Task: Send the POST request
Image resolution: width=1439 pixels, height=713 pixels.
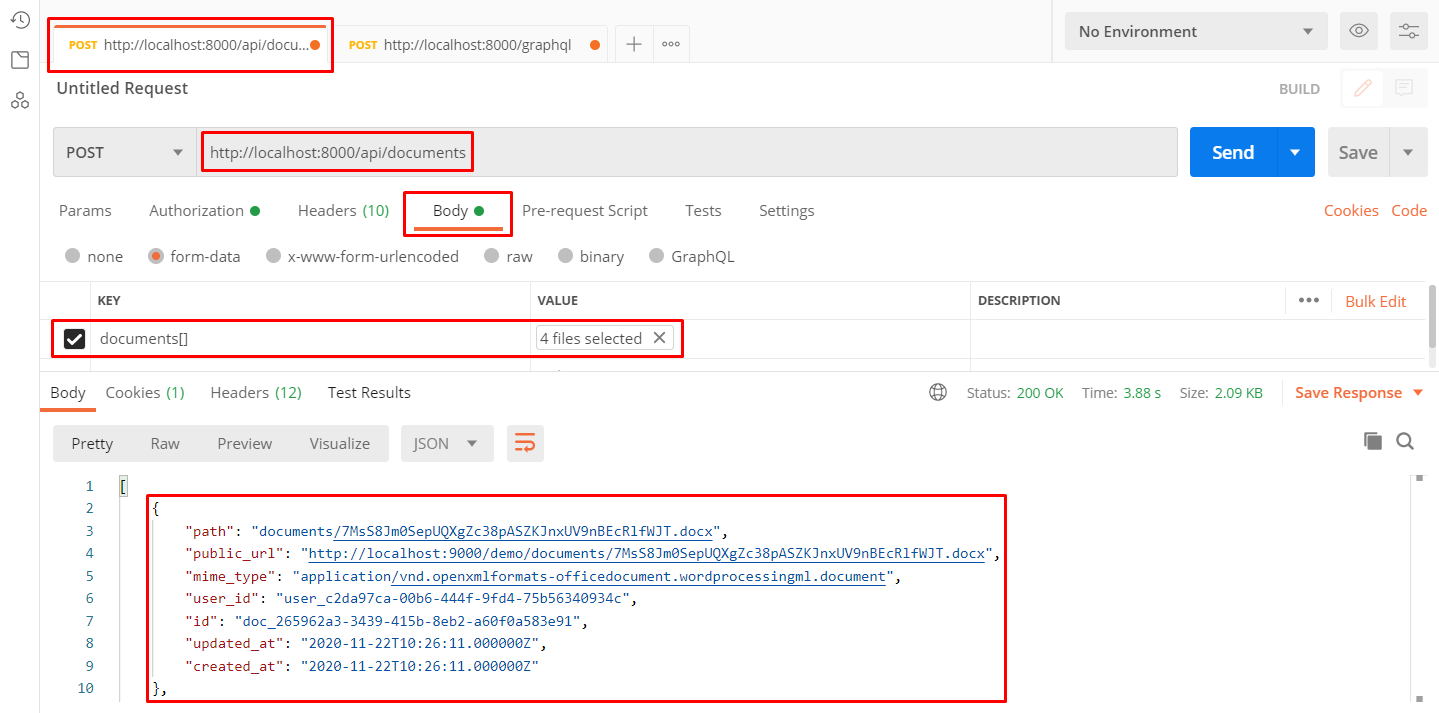Action: 1233,152
